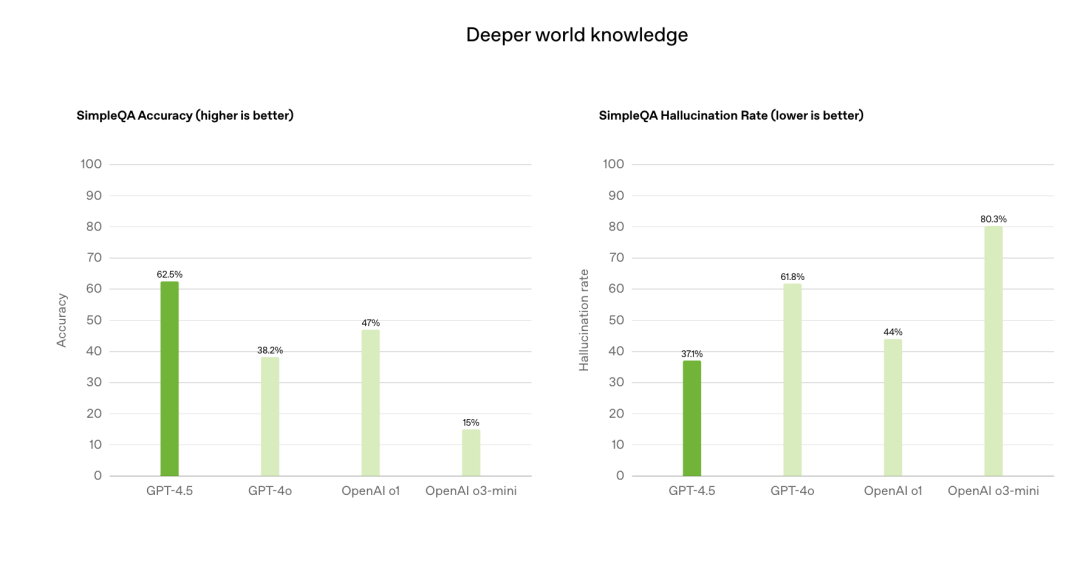Select the GPT-4o bar in Accuracy chart
Screen dimensions: 1080x583
(x=270, y=416)
